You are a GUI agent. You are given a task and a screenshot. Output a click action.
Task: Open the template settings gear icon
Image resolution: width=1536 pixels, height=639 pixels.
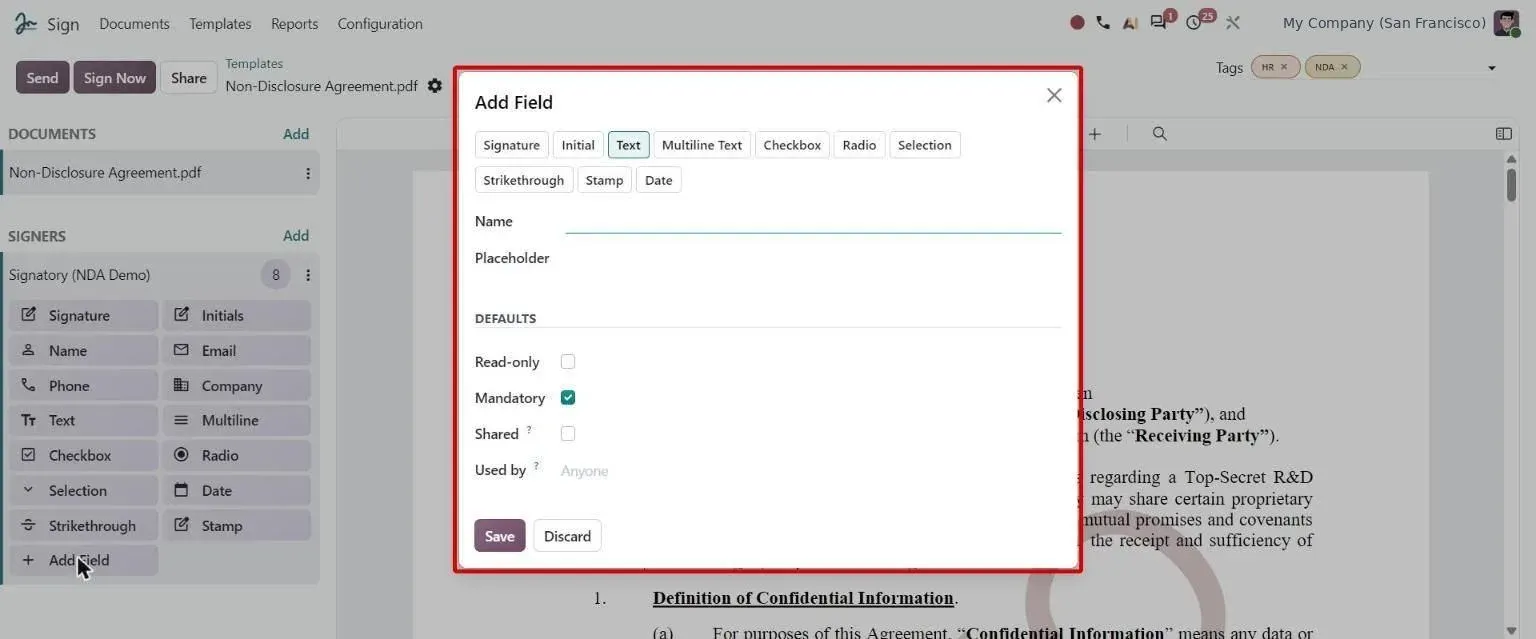[434, 86]
